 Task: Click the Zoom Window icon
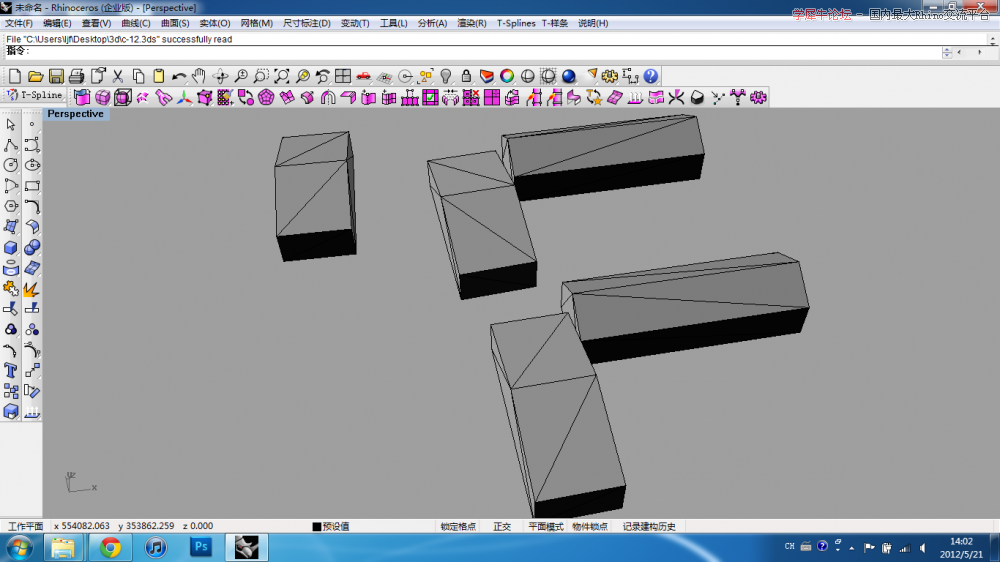tap(261, 77)
